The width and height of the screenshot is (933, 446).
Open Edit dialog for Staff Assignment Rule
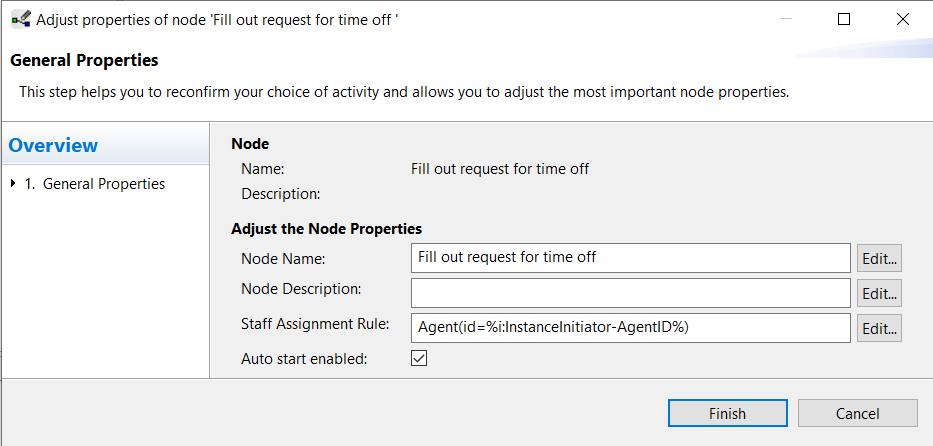(879, 328)
